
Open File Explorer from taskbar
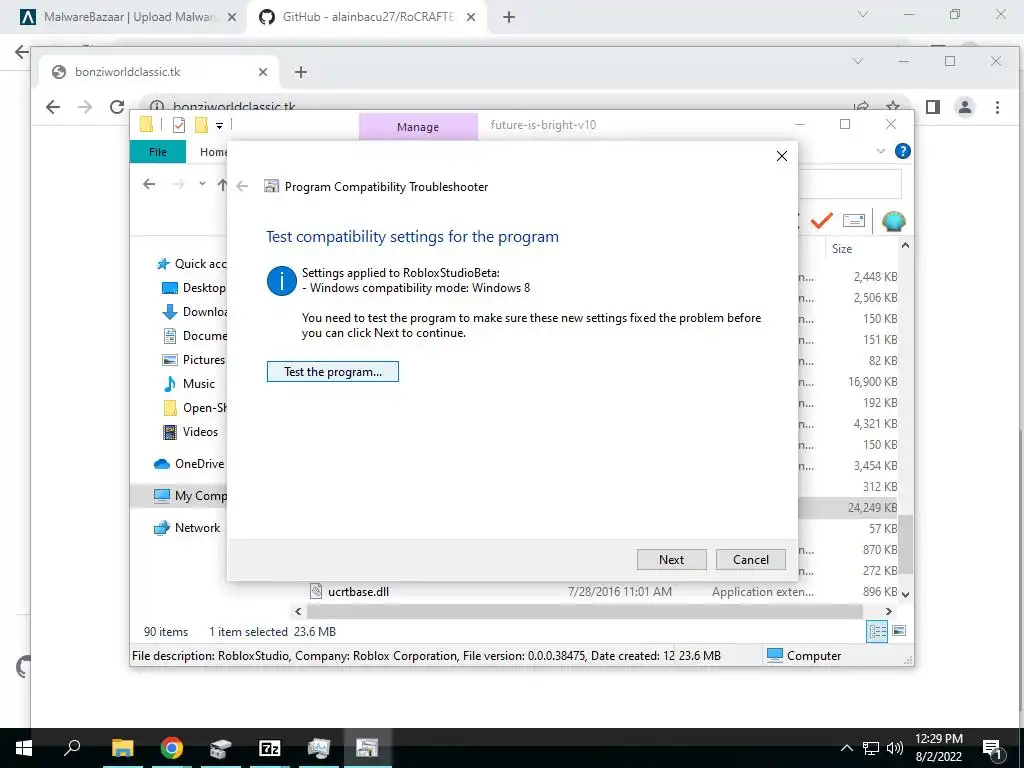(122, 748)
